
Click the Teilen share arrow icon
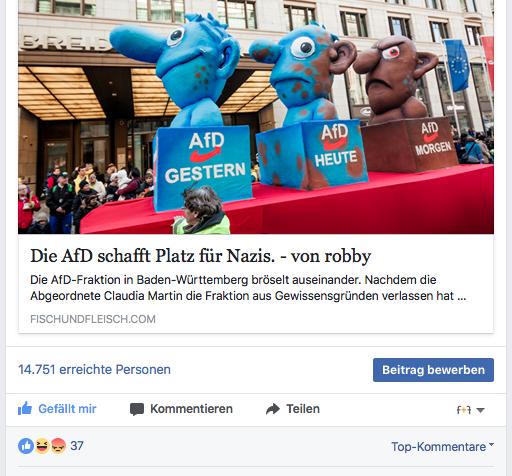(x=273, y=409)
